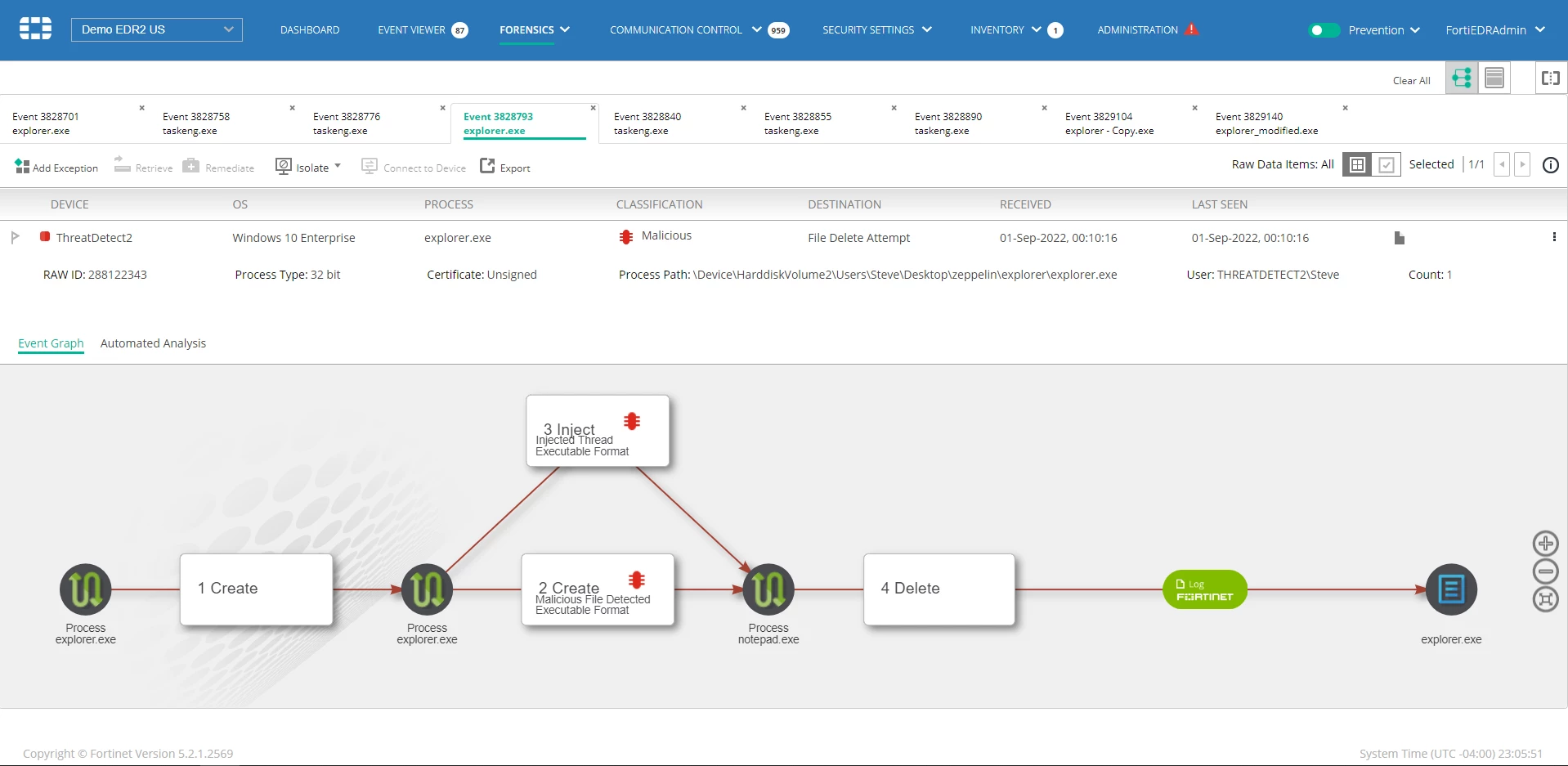The image size is (1568, 766).
Task: Select Event 3828855 taskeng.exe tab
Action: pos(798,123)
